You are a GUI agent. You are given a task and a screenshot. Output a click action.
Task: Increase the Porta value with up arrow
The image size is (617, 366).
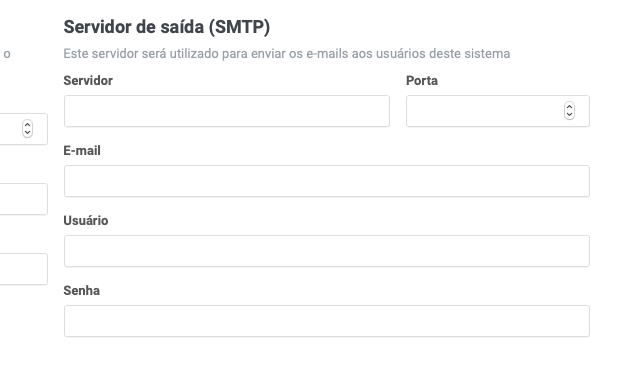[569, 107]
